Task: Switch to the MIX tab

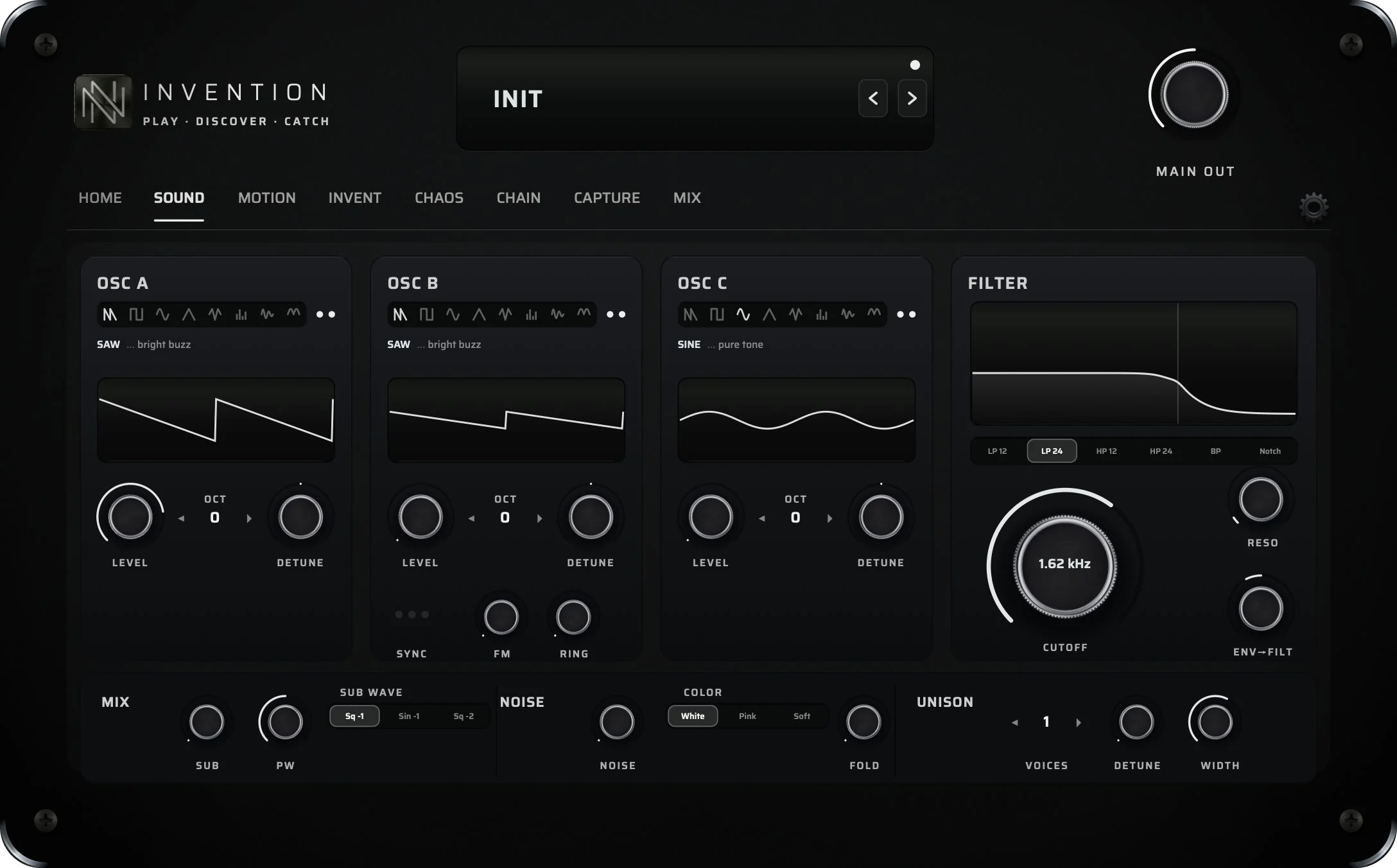Action: tap(687, 198)
